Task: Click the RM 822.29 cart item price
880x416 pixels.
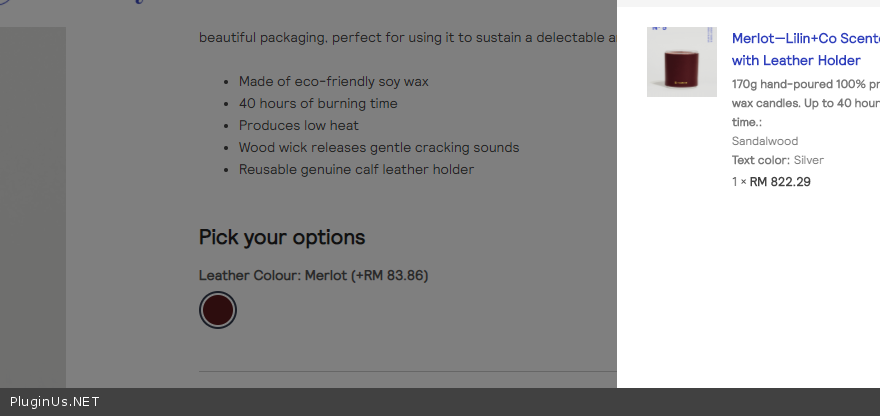Action: pyautogui.click(x=780, y=182)
